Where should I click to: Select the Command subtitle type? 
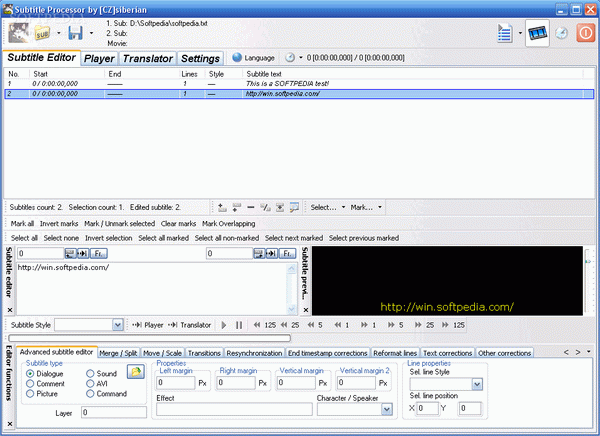pyautogui.click(x=90, y=394)
